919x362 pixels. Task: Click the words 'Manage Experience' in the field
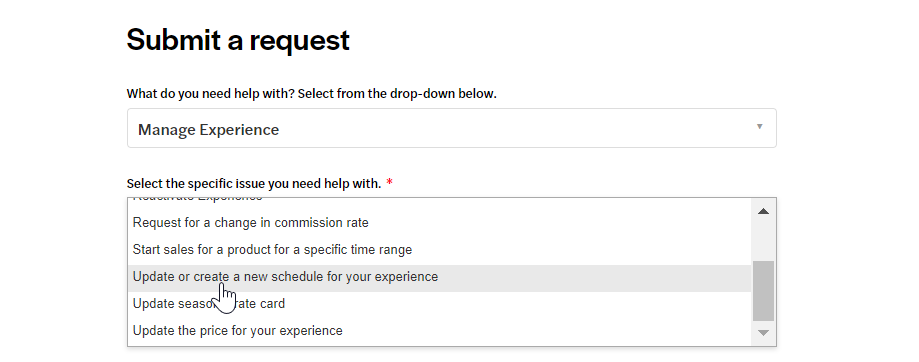click(208, 129)
